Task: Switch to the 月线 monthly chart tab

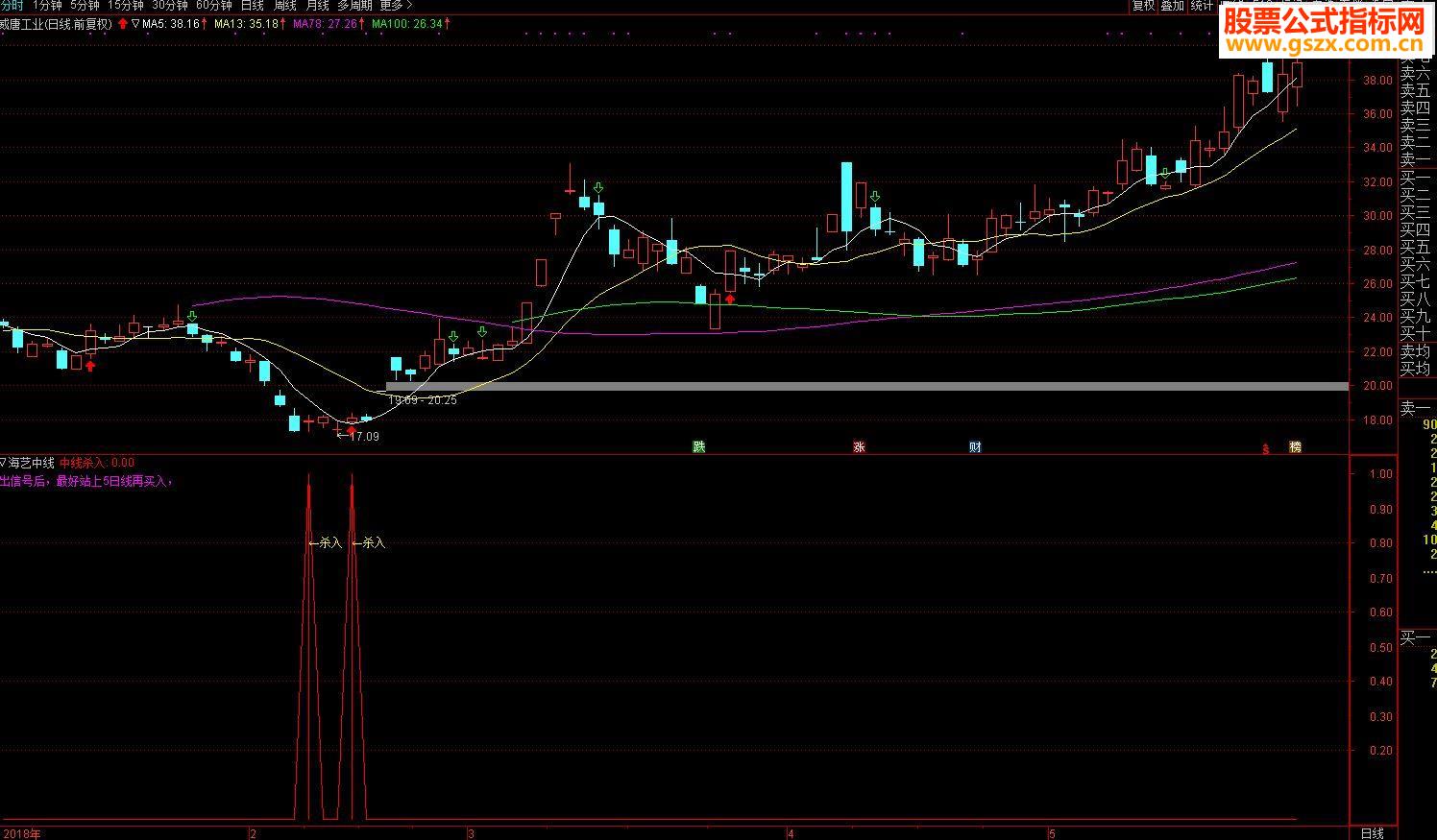Action: 317,6
